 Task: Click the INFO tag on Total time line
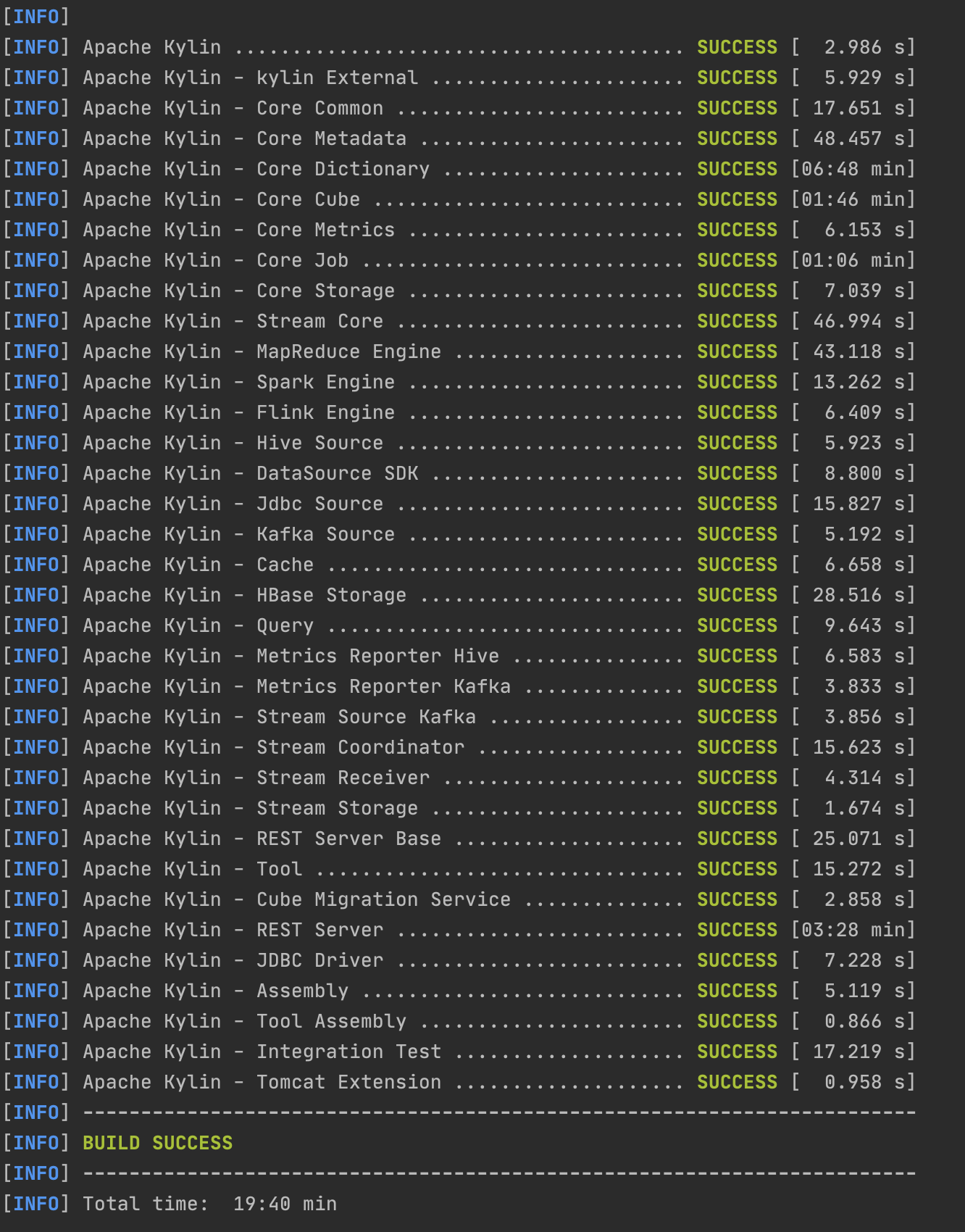[35, 1204]
